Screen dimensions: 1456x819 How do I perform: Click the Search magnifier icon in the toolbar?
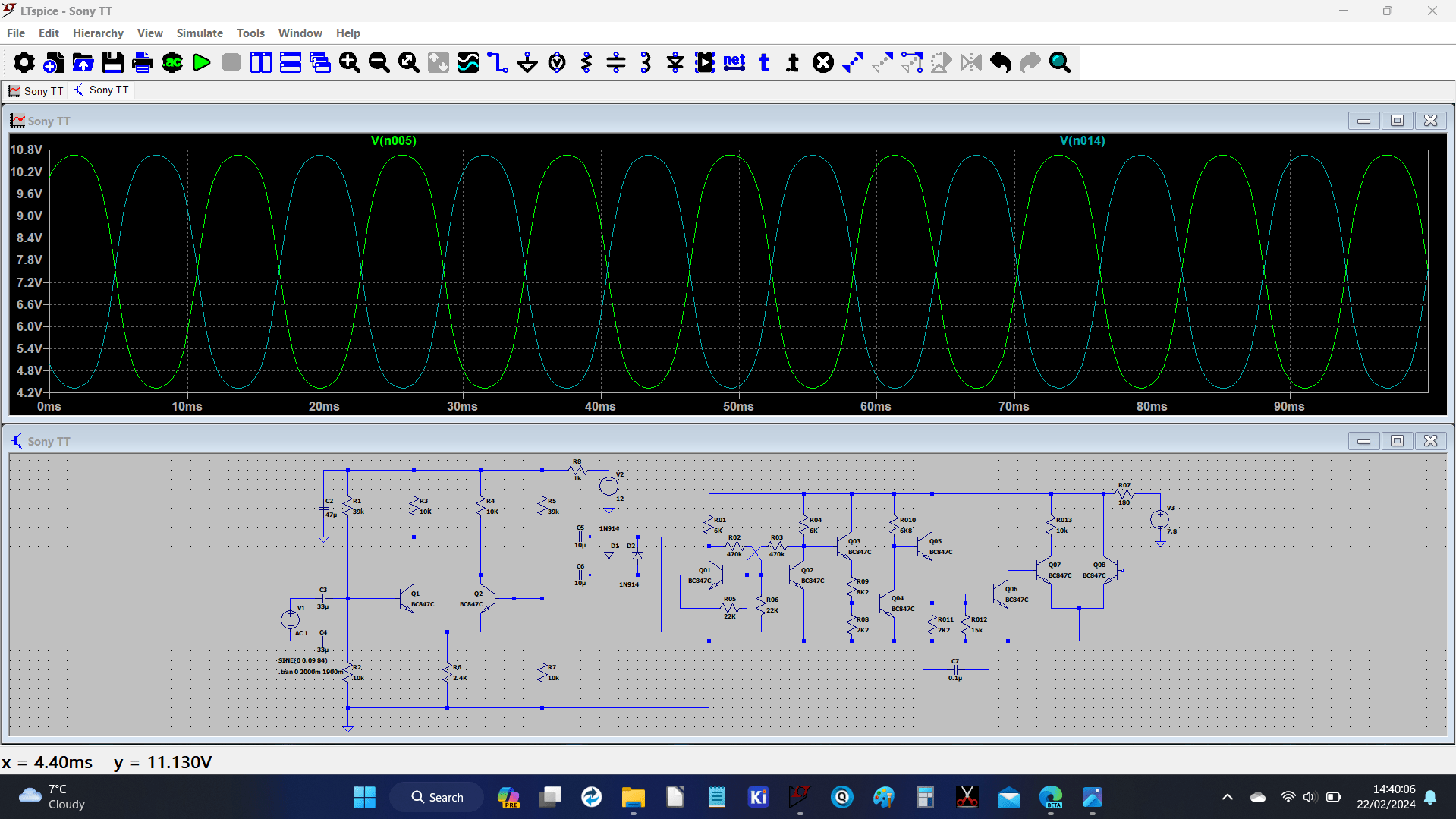1060,62
